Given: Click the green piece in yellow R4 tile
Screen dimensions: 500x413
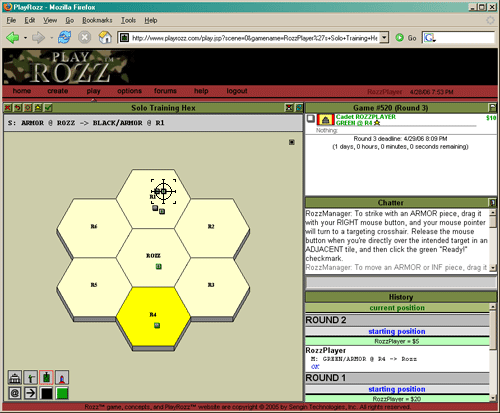Looking at the screenshot, I should (157, 325).
